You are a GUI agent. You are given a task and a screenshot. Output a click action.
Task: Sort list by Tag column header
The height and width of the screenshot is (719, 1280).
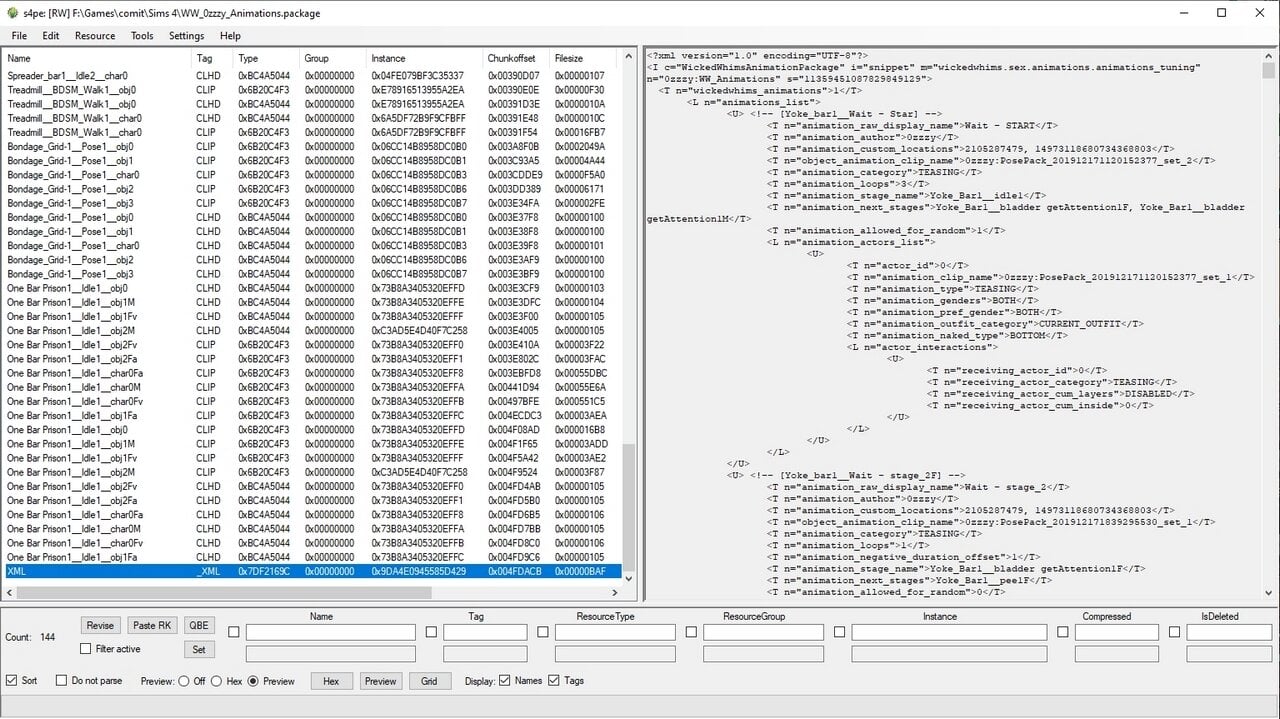pos(213,58)
